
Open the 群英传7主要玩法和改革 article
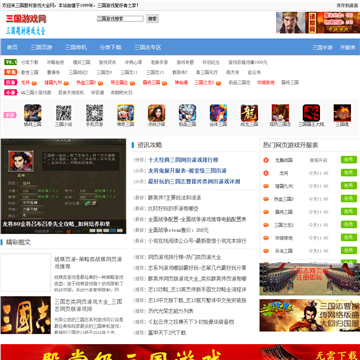click(175, 198)
